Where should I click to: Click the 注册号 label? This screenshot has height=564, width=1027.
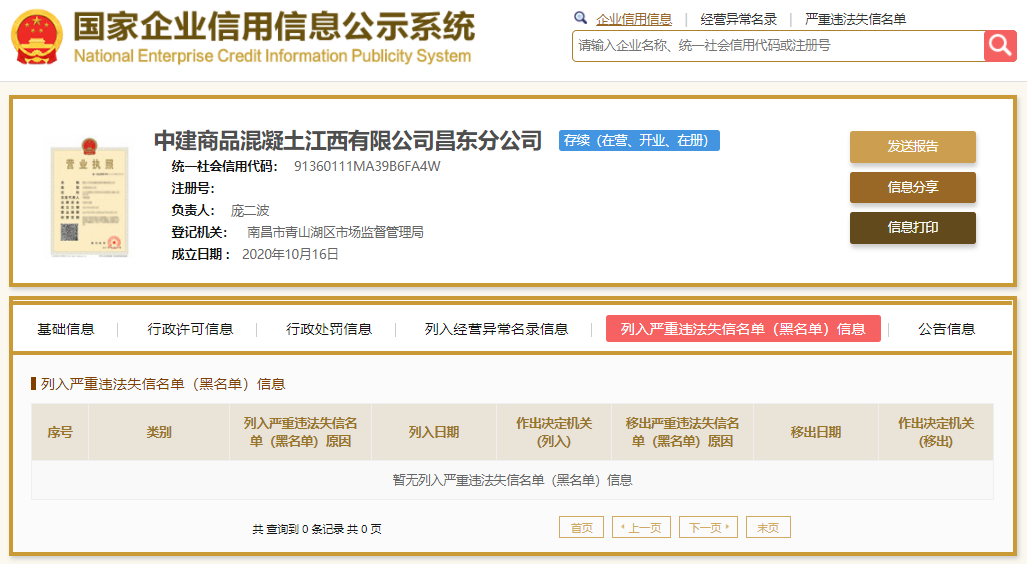[193, 189]
